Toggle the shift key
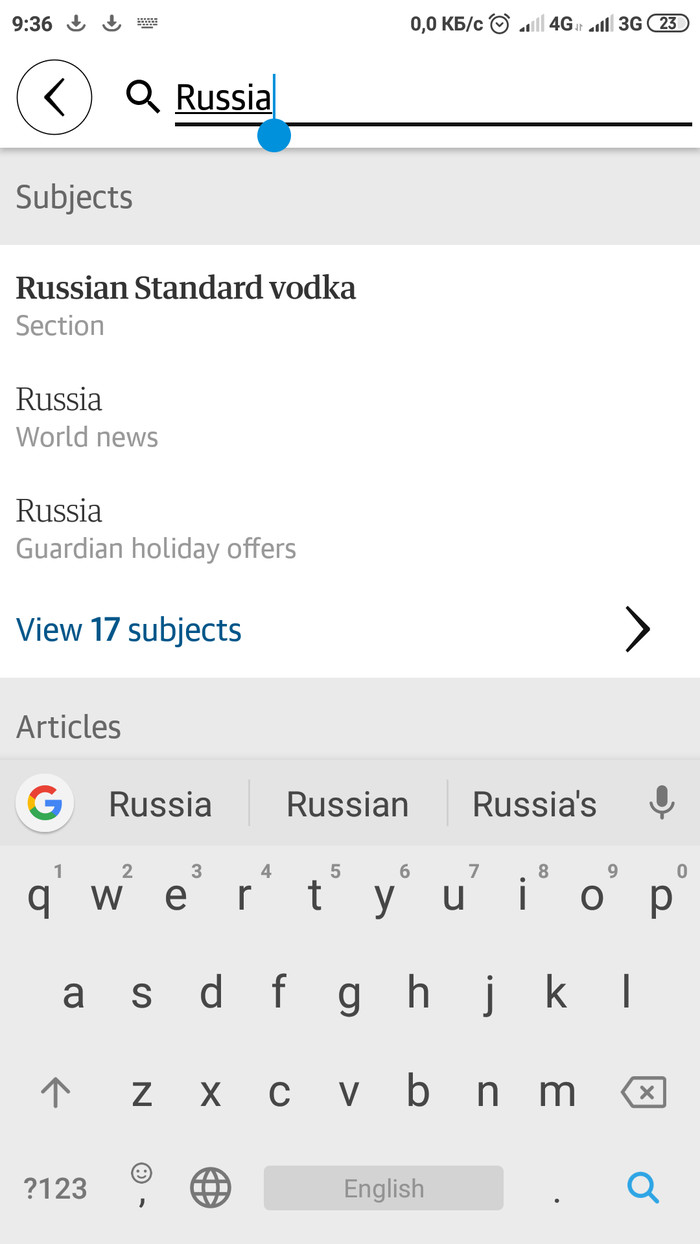This screenshot has width=700, height=1244. click(x=55, y=1093)
